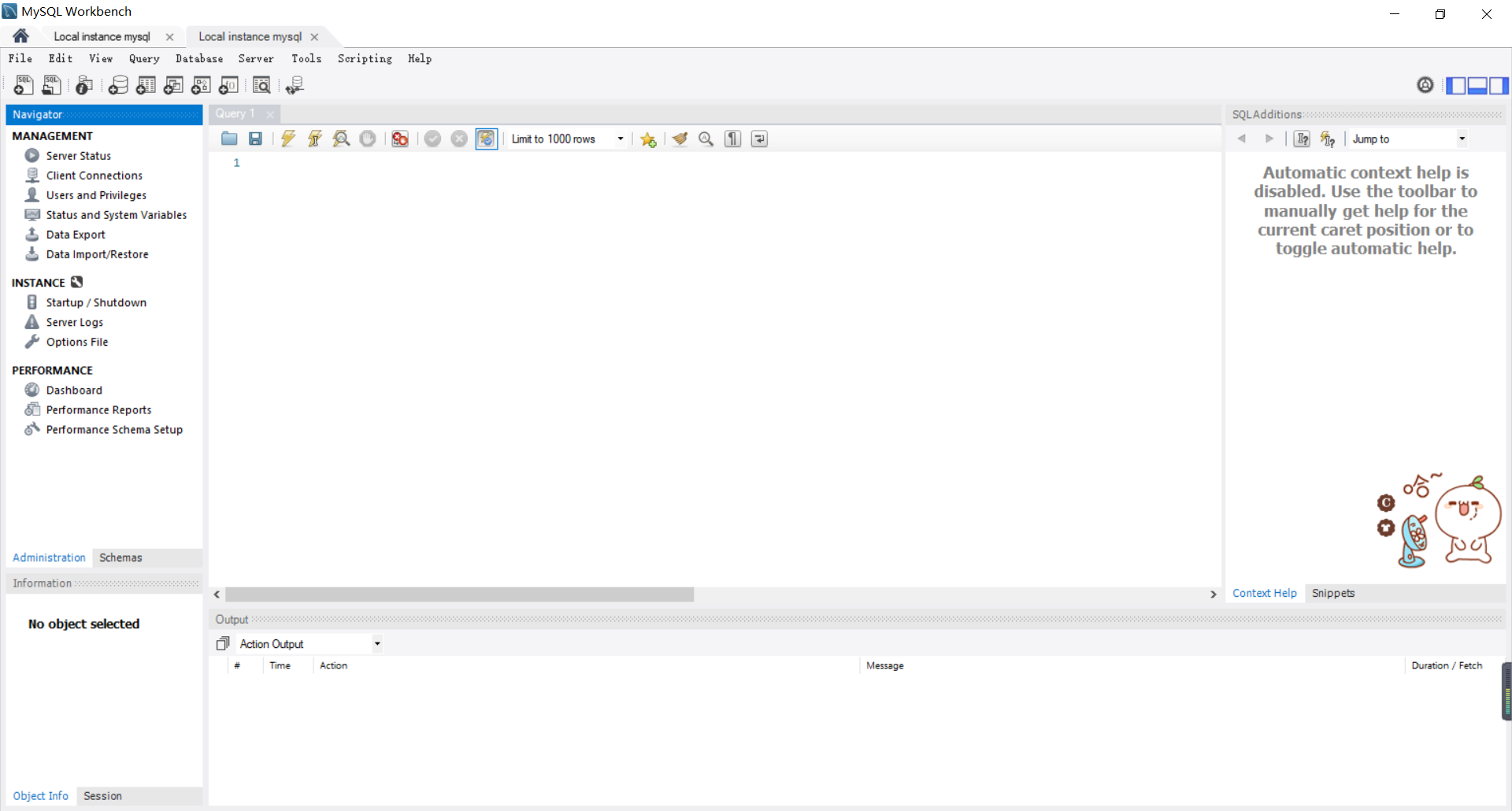Open Performance Reports
Viewport: 1512px width, 811px height.
98,410
